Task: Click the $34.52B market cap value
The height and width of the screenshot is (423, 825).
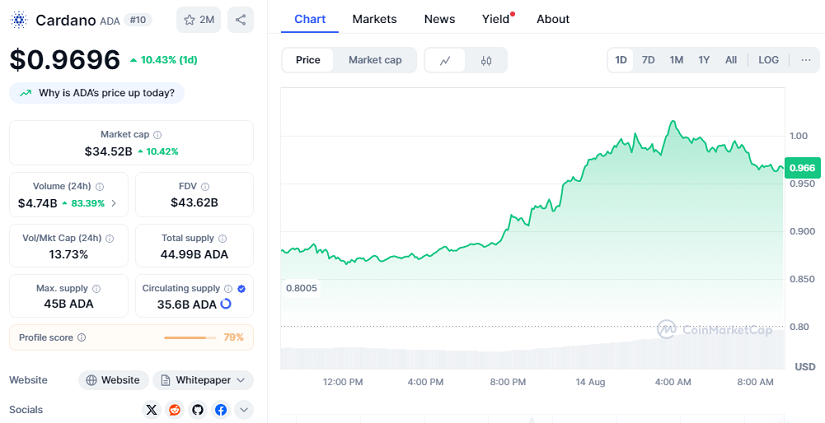Action: [108, 152]
